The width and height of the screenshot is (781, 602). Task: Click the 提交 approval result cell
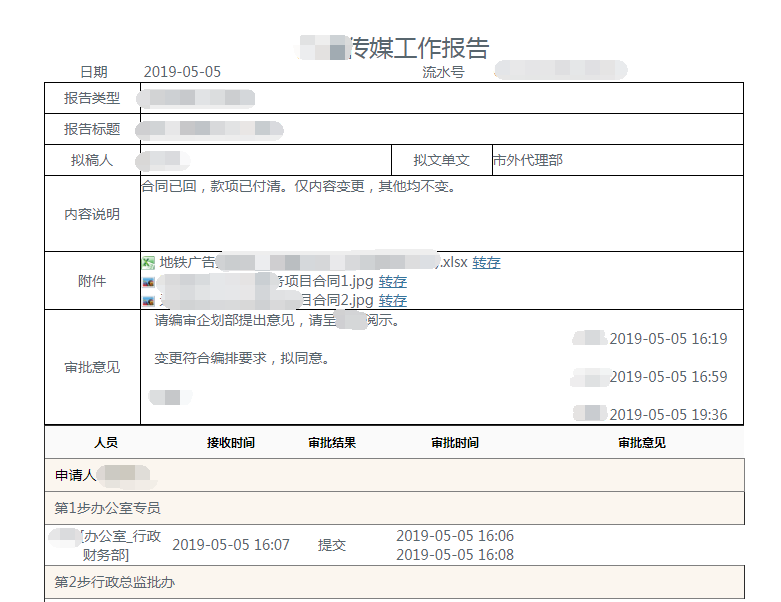(332, 545)
